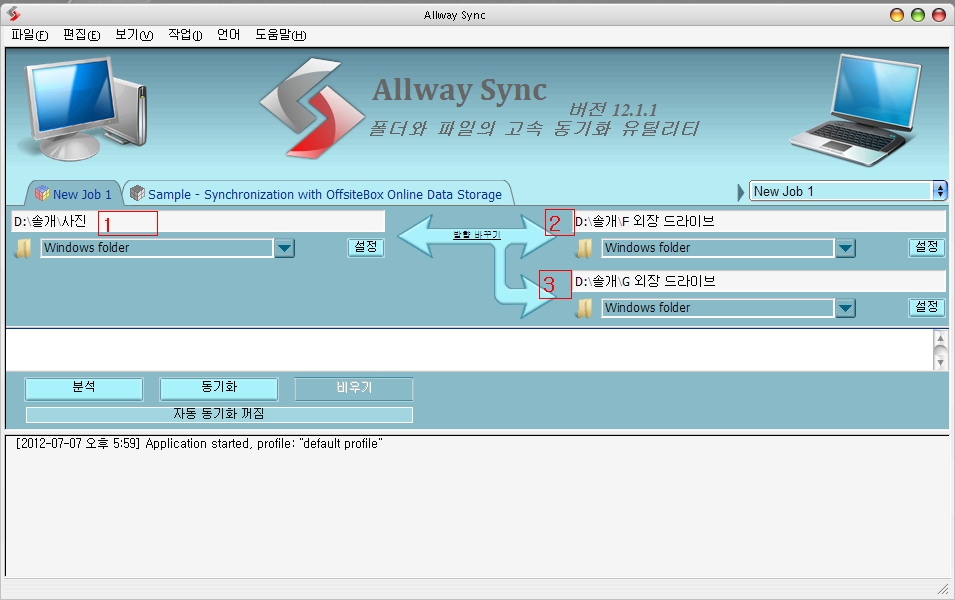
Task: Click the Application started log entry
Action: tap(199, 443)
